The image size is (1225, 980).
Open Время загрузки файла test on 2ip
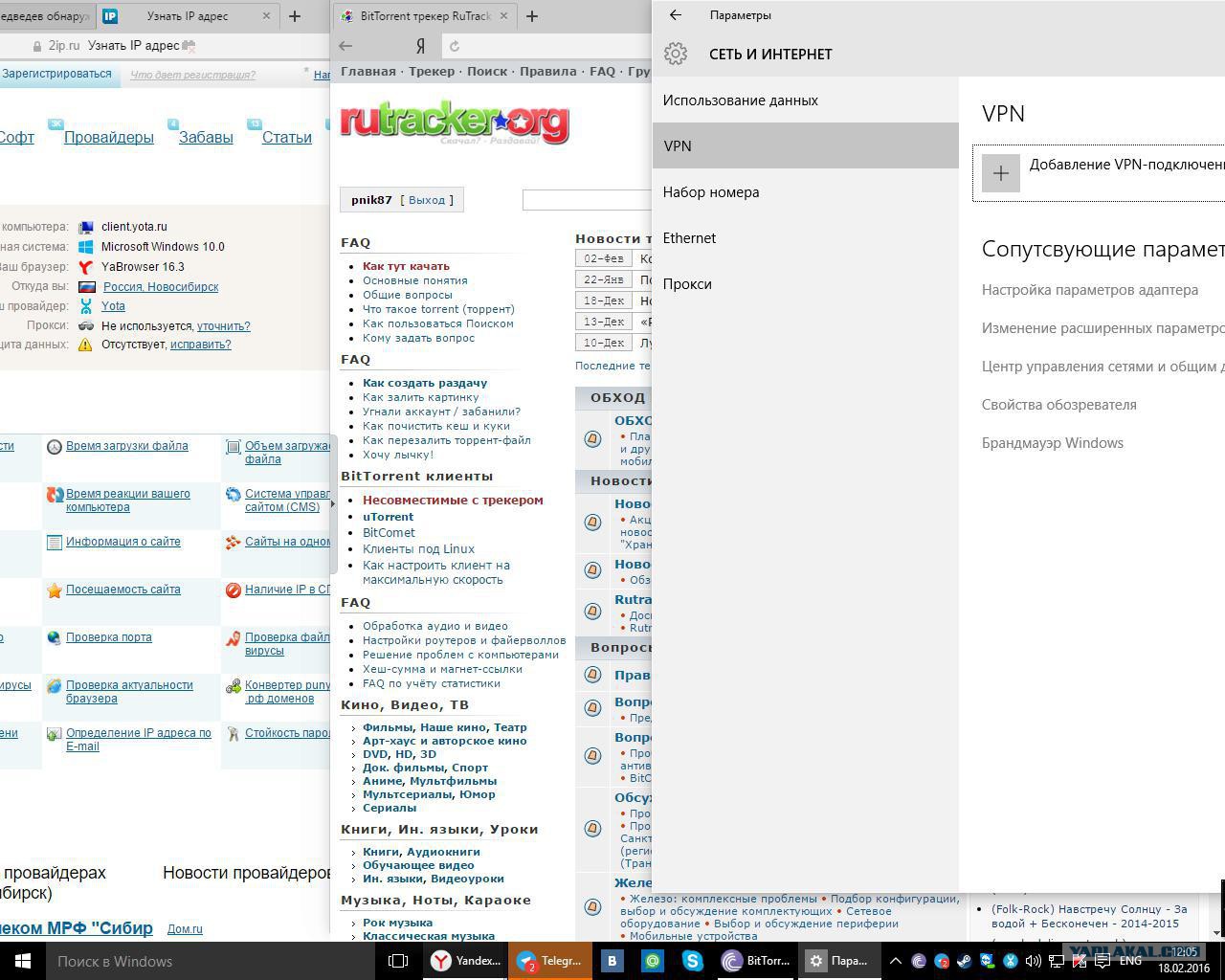click(x=127, y=446)
